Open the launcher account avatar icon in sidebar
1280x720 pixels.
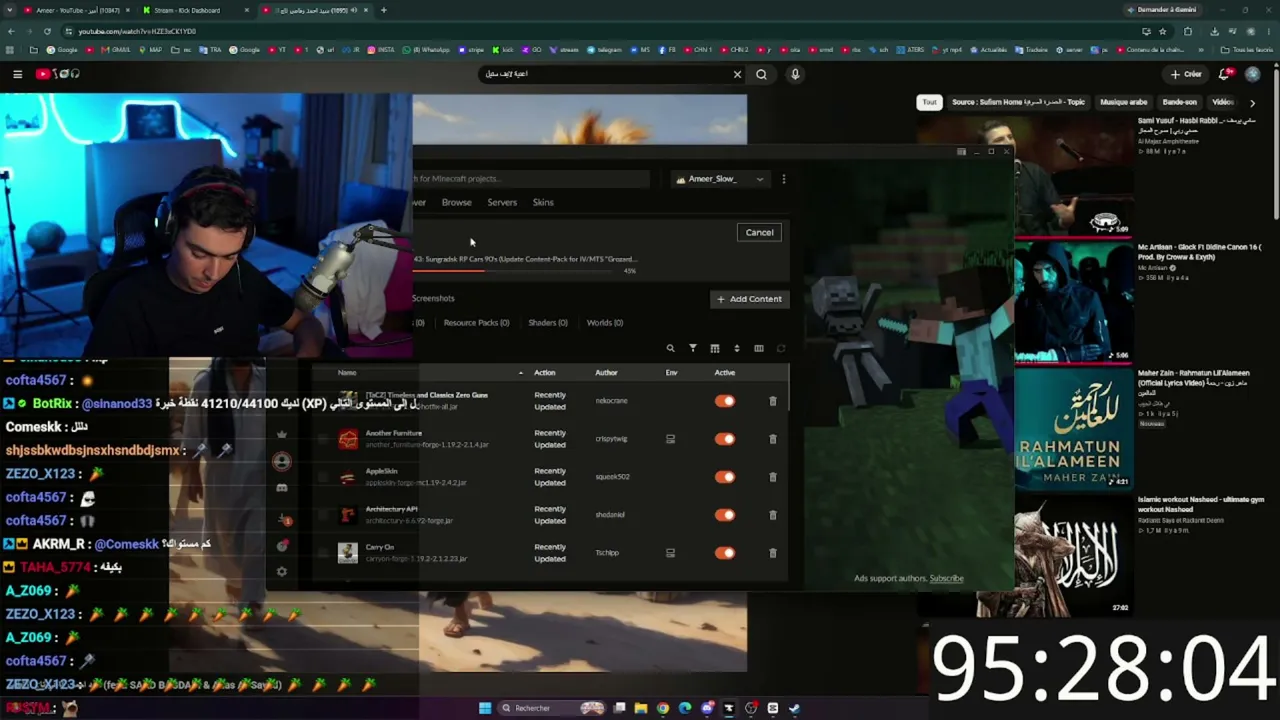(282, 461)
